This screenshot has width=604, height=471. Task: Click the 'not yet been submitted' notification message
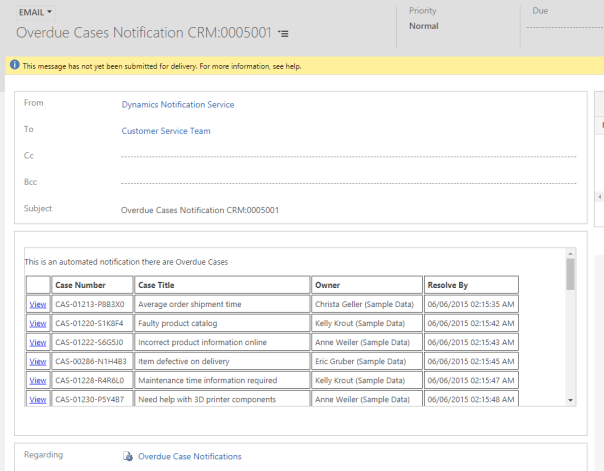pyautogui.click(x=162, y=66)
